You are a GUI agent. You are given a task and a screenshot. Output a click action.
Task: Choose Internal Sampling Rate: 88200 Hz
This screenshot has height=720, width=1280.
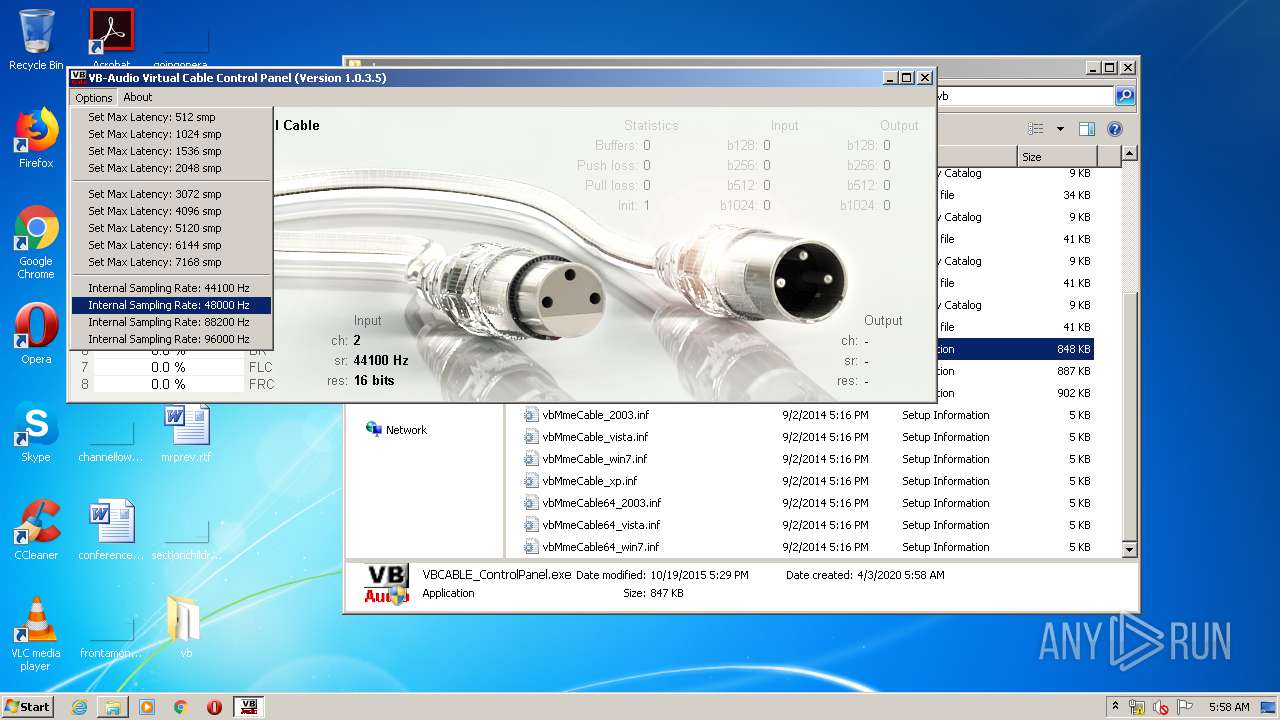pyautogui.click(x=171, y=322)
